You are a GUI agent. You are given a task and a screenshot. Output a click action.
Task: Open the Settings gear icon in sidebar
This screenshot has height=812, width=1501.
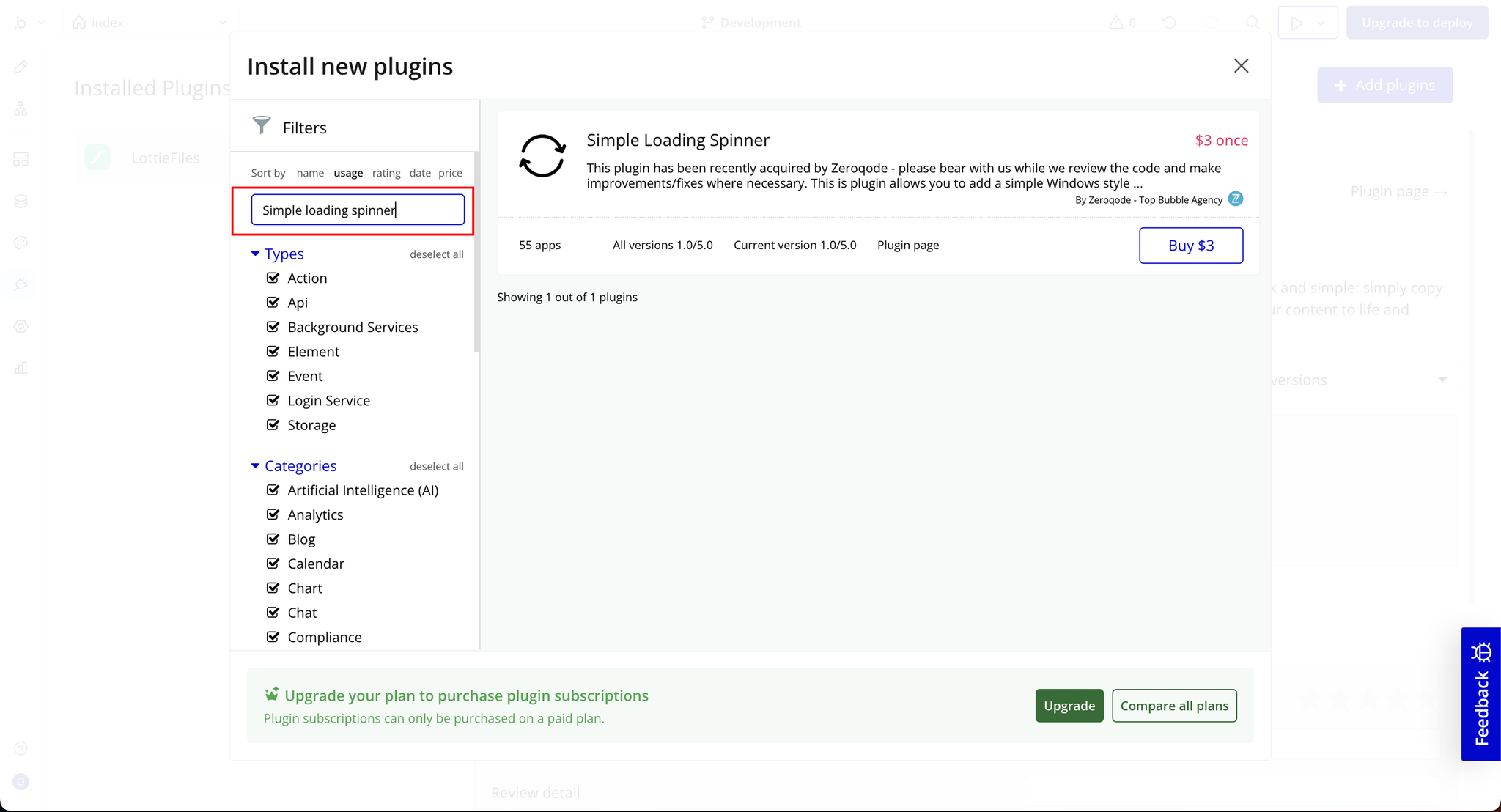[x=21, y=326]
